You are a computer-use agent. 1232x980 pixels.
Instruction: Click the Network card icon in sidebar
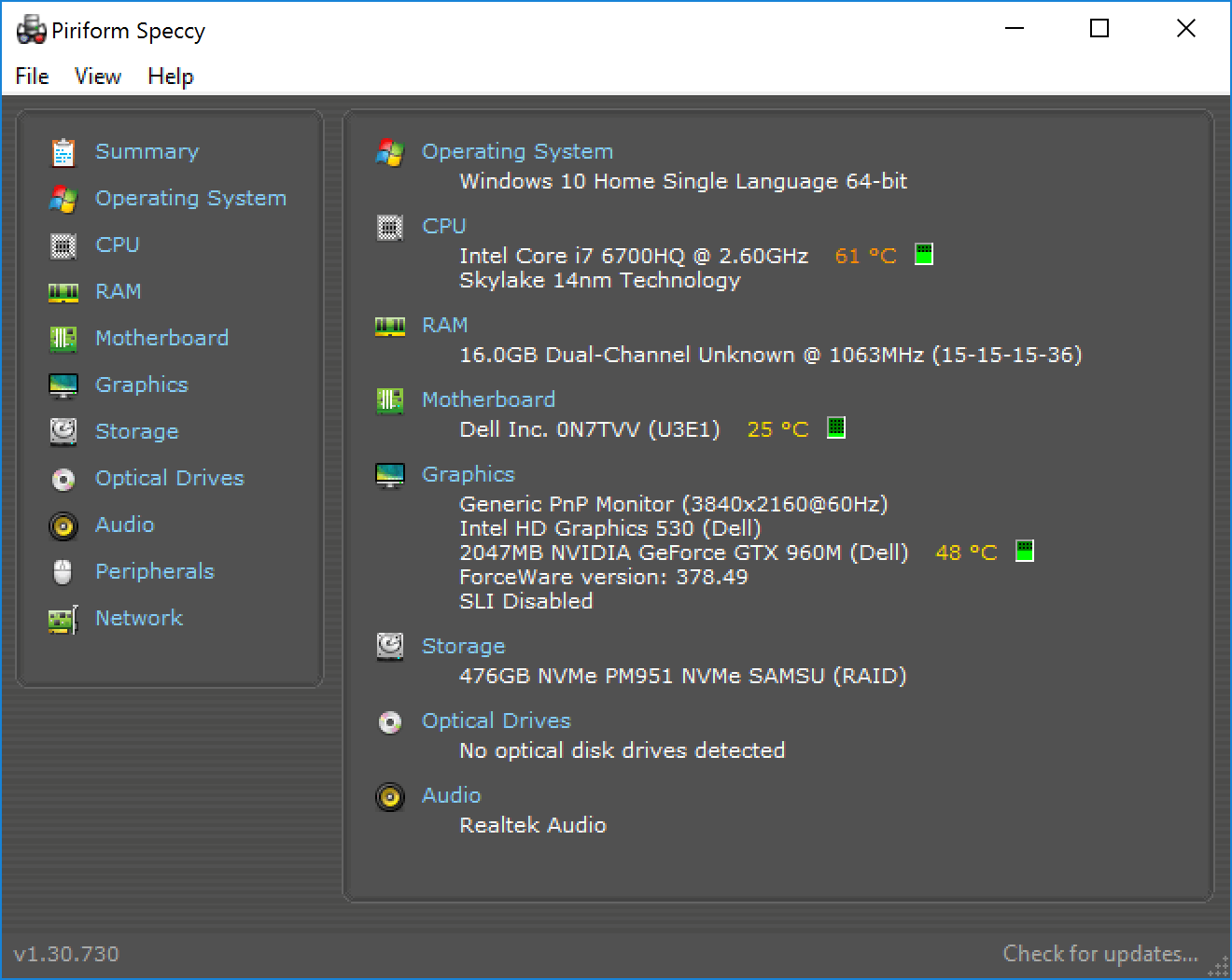[x=63, y=620]
